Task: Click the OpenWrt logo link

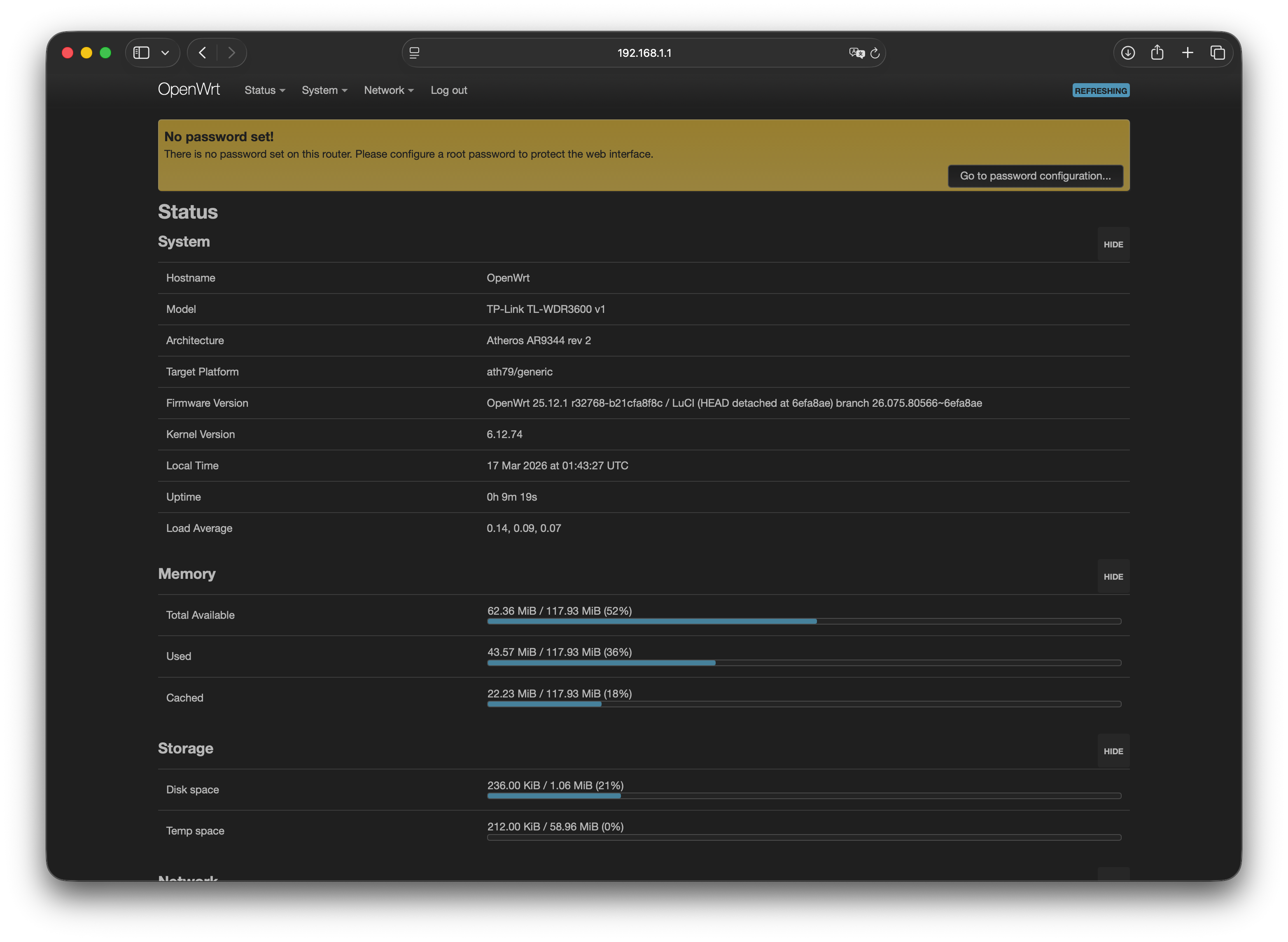Action: (189, 89)
